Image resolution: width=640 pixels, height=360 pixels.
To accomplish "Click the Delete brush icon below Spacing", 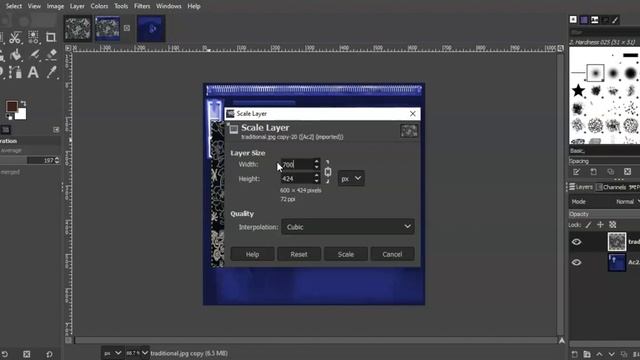I will [x=627, y=171].
